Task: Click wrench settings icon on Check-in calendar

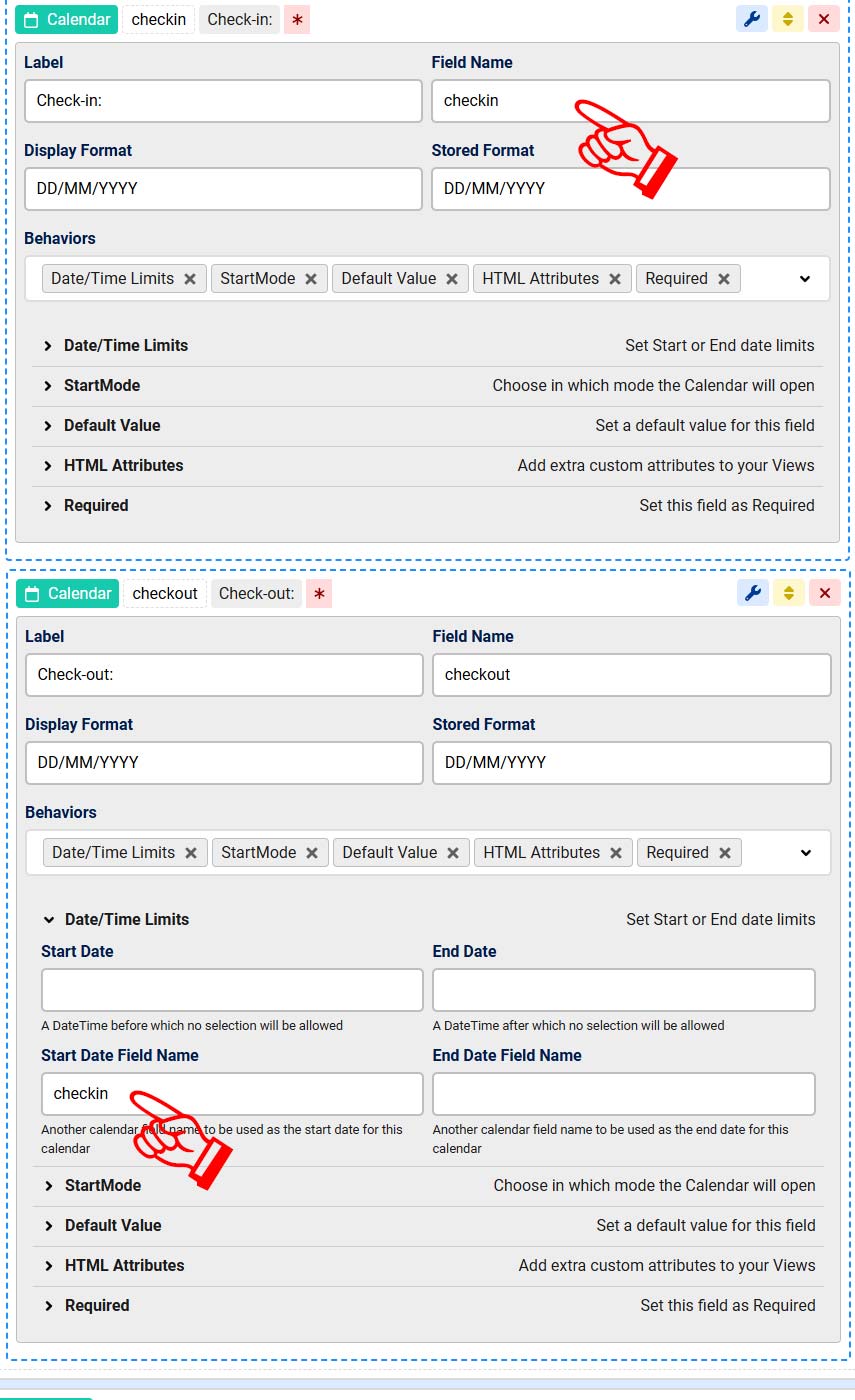Action: [752, 19]
